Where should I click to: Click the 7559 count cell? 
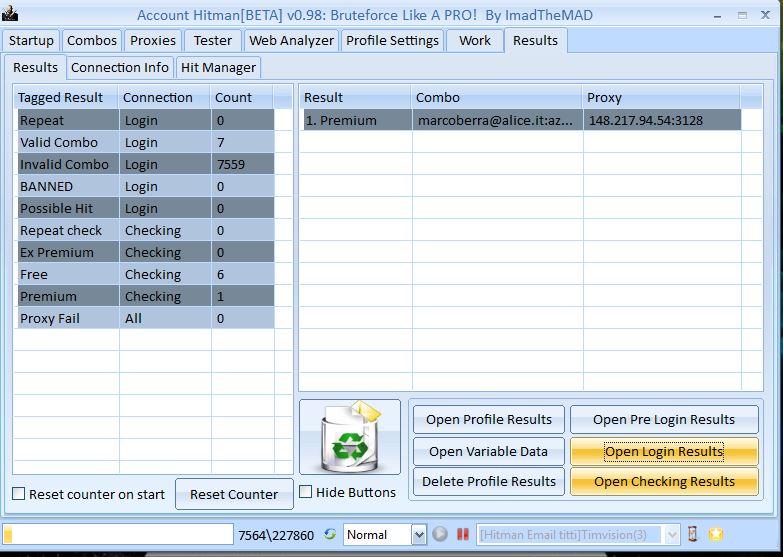click(243, 164)
